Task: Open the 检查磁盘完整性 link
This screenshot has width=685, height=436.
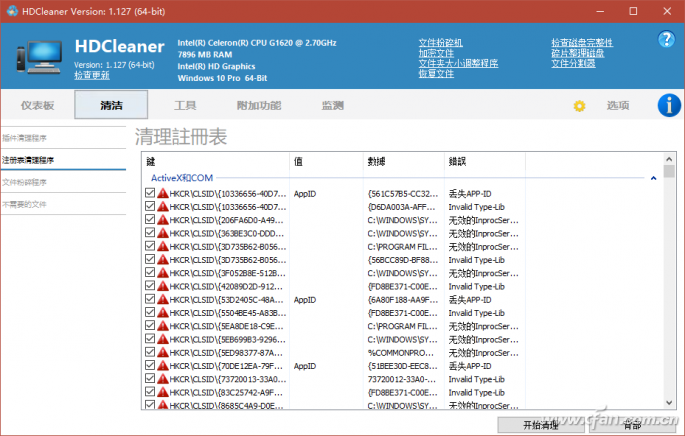Action: [582, 42]
